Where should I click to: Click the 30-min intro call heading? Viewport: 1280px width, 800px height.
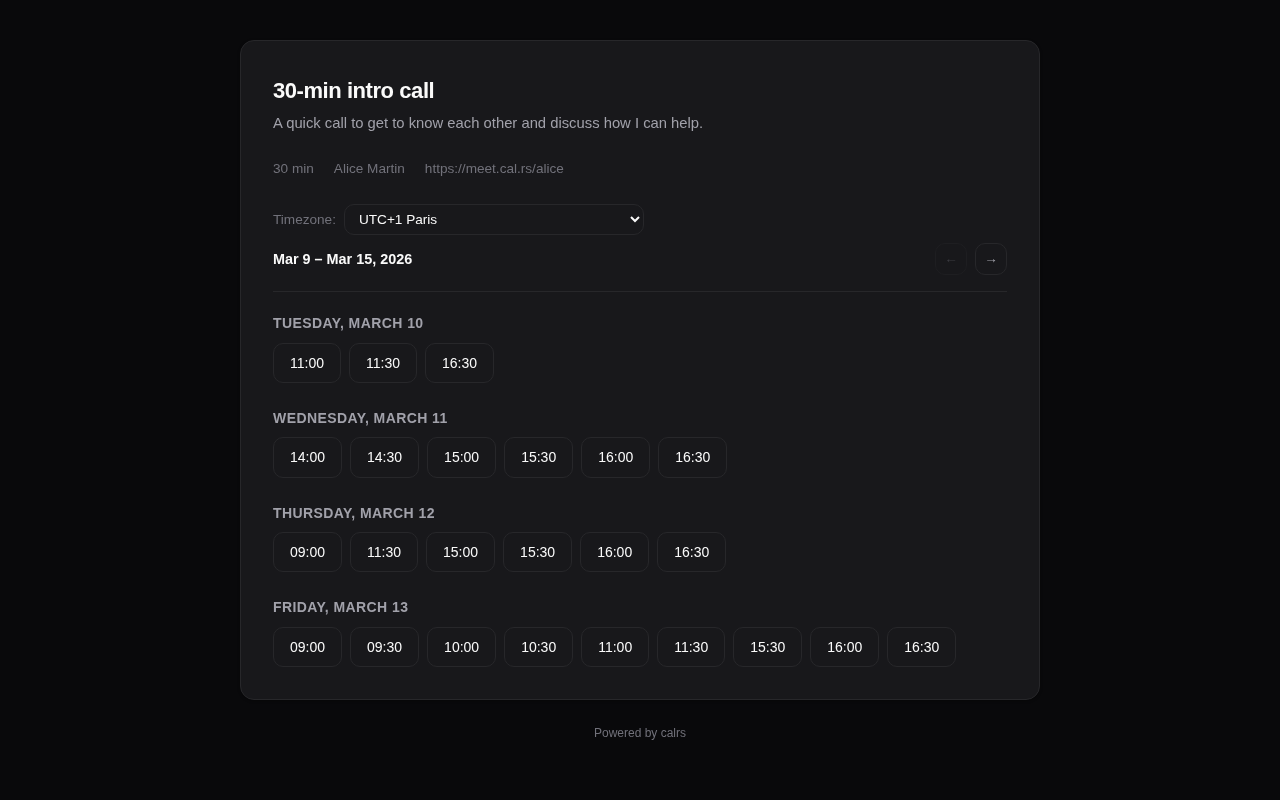pos(353,91)
